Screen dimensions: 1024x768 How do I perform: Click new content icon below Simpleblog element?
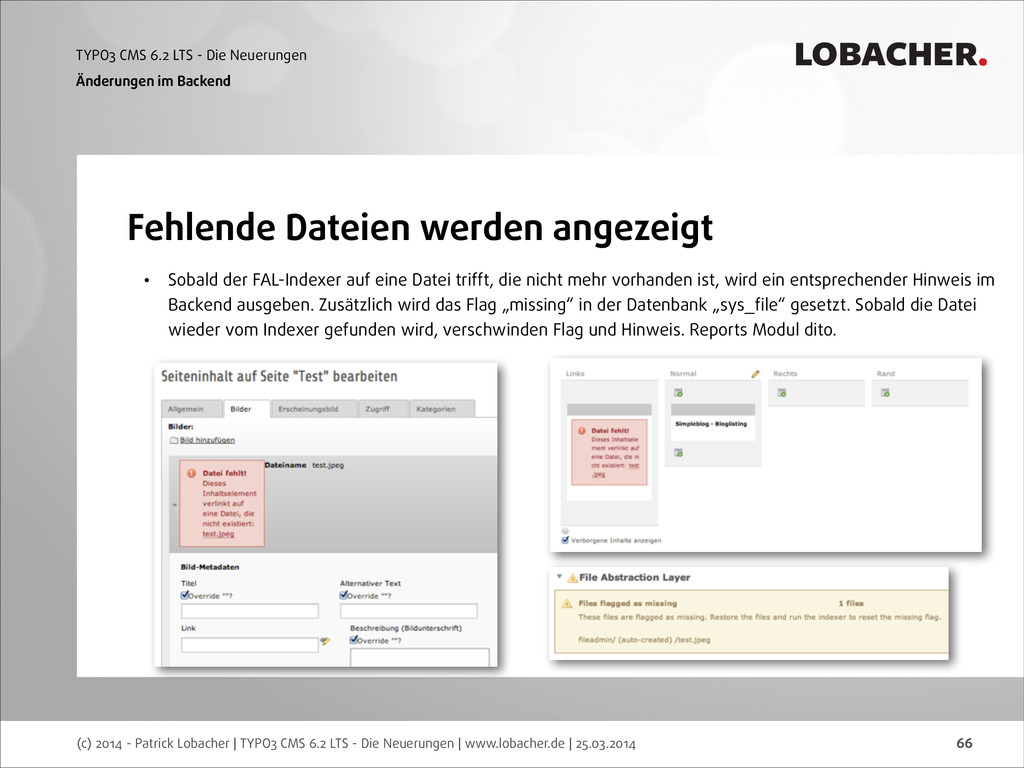pyautogui.click(x=679, y=452)
